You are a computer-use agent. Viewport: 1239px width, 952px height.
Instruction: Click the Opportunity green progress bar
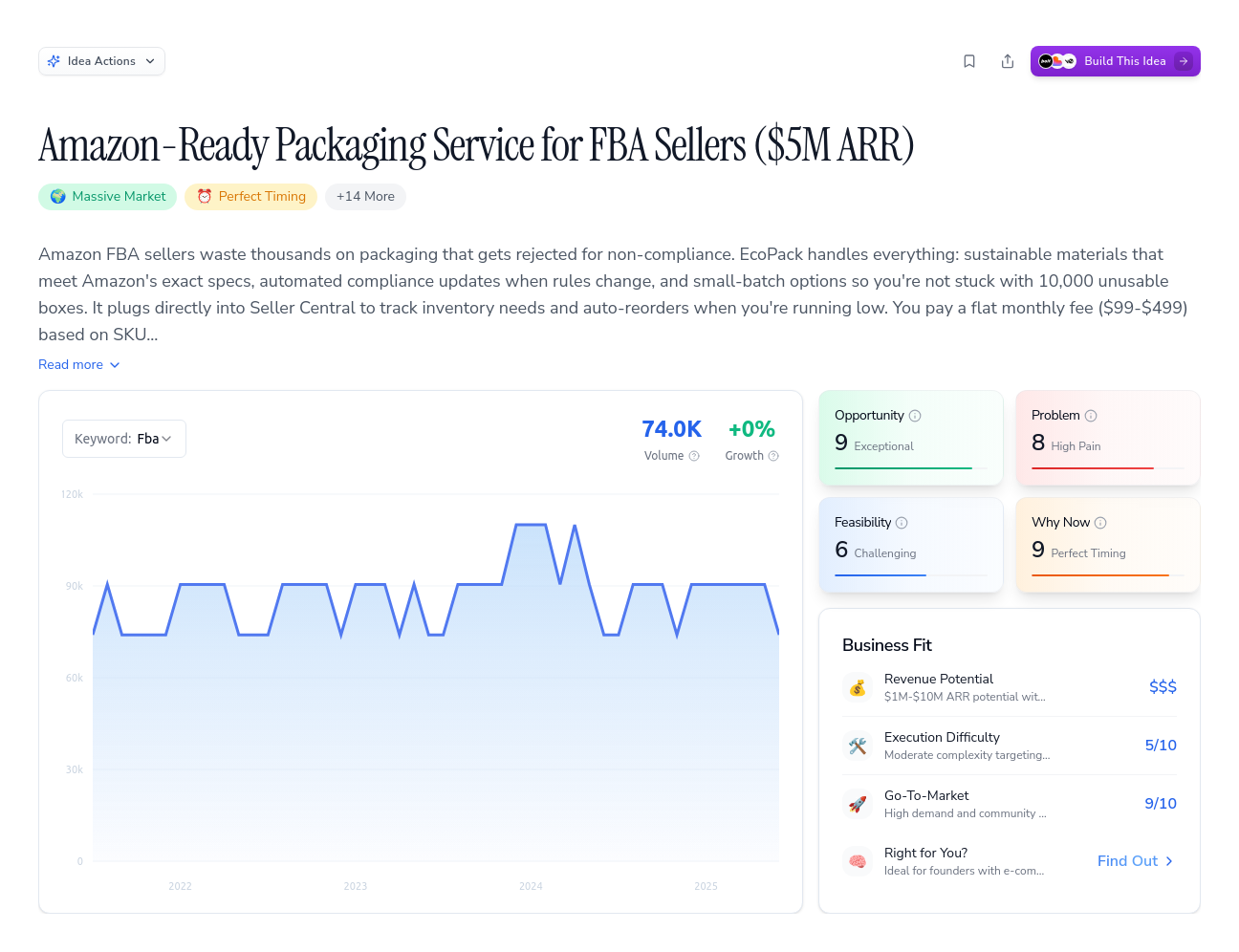tap(903, 468)
